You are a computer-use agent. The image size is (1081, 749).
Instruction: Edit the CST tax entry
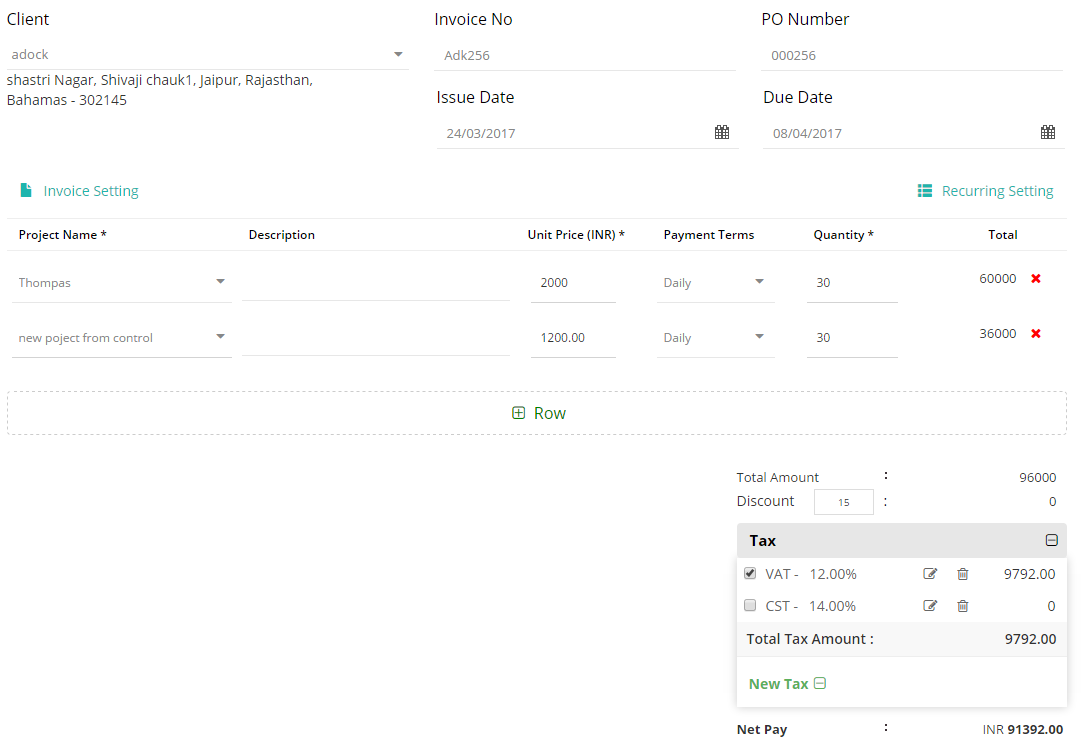(930, 606)
